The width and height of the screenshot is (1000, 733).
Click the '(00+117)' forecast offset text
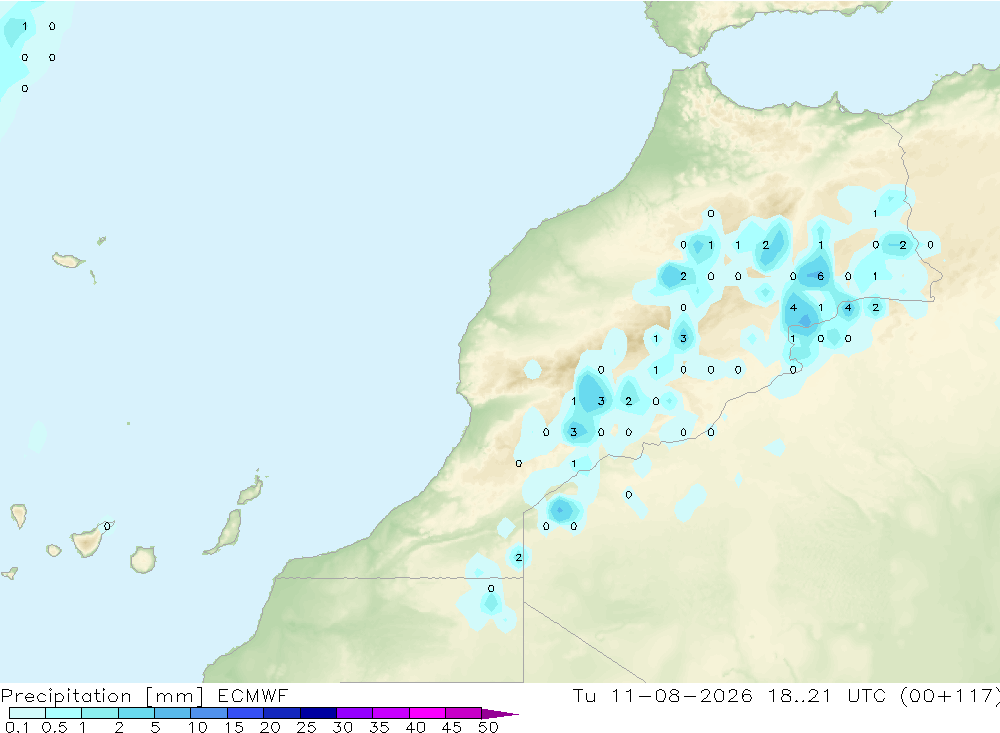[x=950, y=695]
